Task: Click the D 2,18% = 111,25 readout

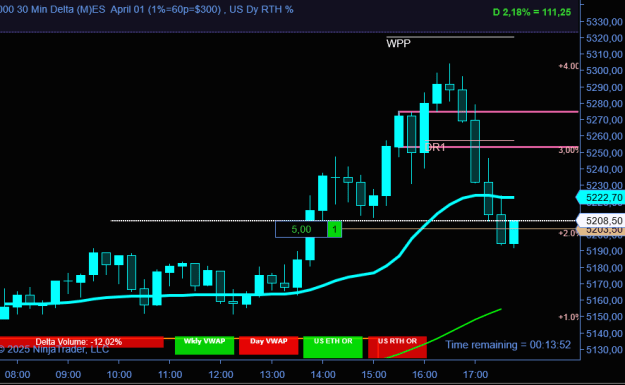Action: click(532, 12)
